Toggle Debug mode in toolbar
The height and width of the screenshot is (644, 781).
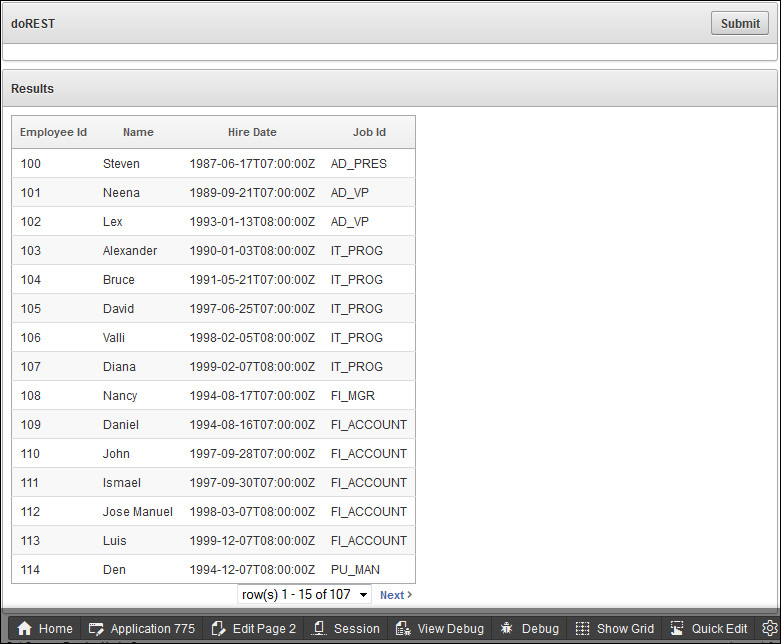tap(529, 629)
